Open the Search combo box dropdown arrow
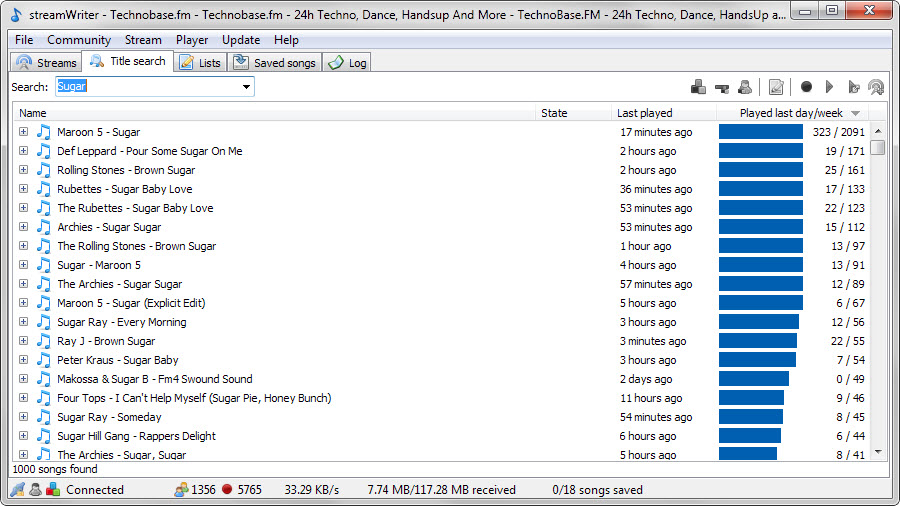The width and height of the screenshot is (900, 506). tap(246, 87)
